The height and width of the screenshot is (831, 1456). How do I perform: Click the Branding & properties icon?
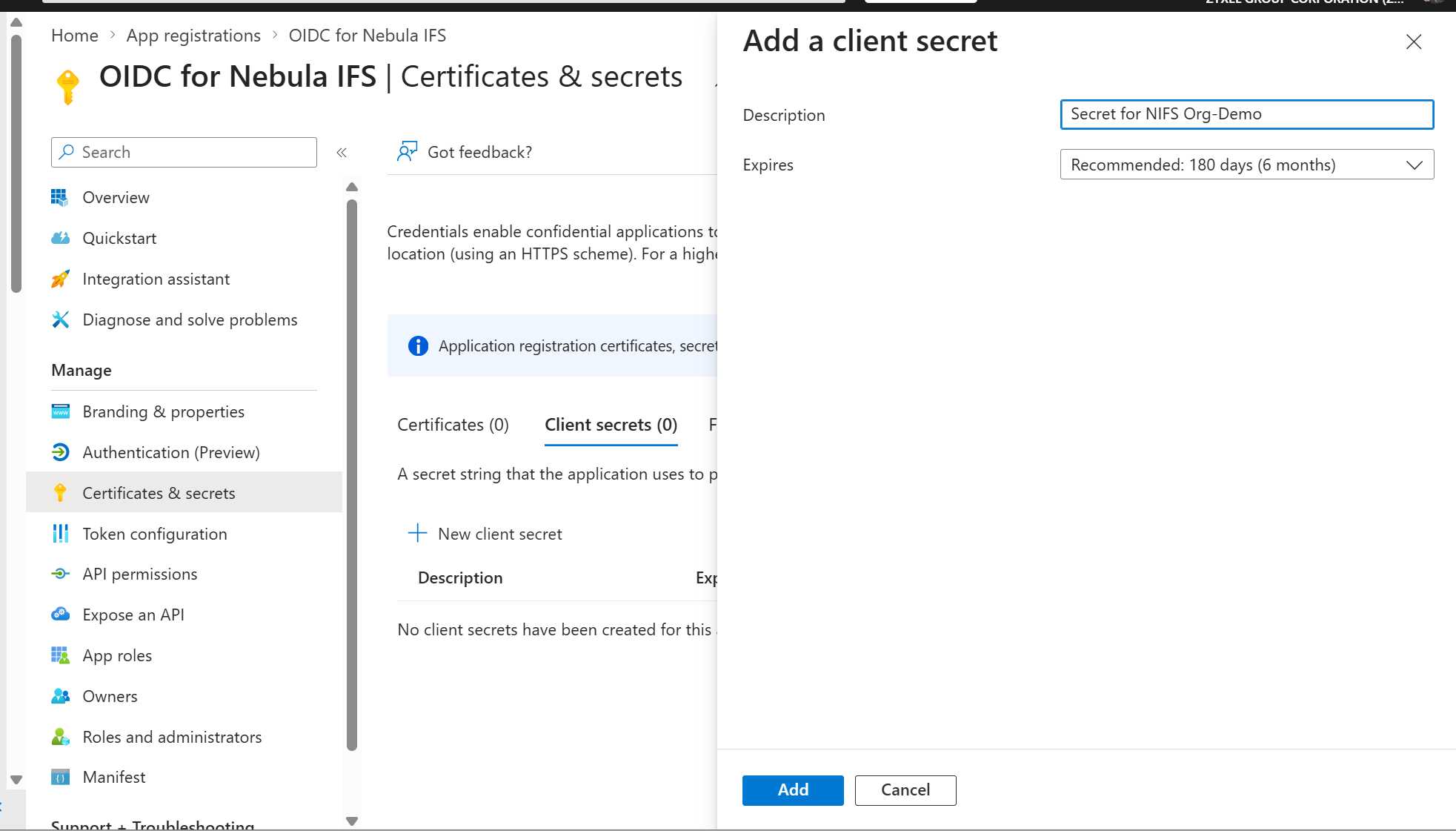(x=60, y=411)
